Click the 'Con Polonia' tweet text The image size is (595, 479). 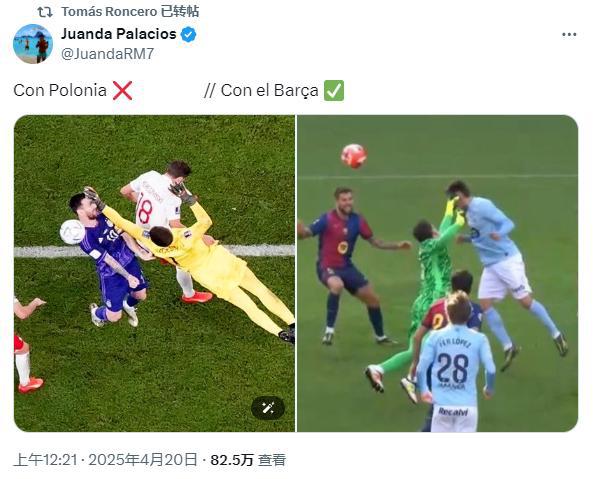coord(60,90)
